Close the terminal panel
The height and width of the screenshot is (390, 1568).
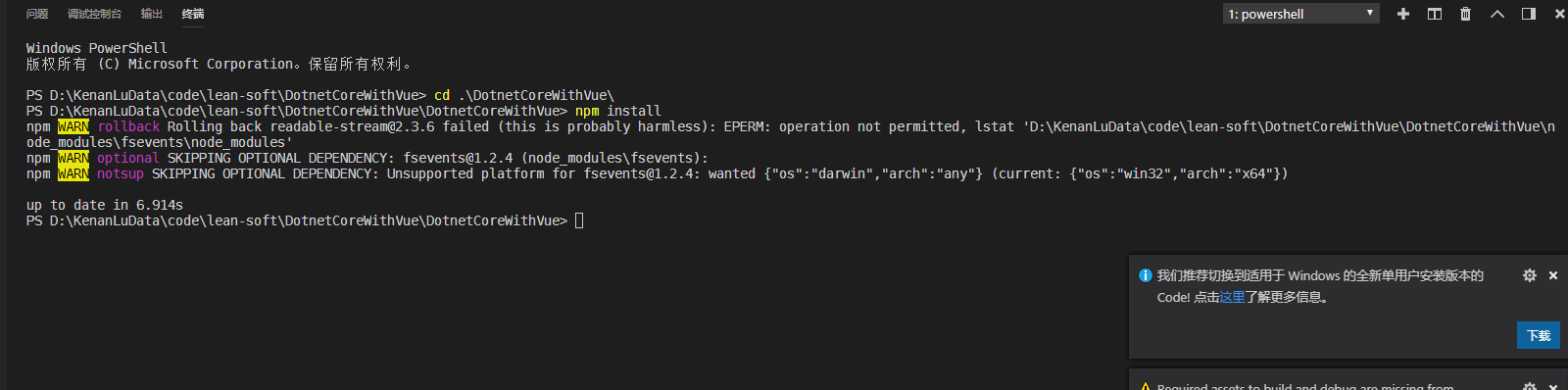pyautogui.click(x=1560, y=14)
